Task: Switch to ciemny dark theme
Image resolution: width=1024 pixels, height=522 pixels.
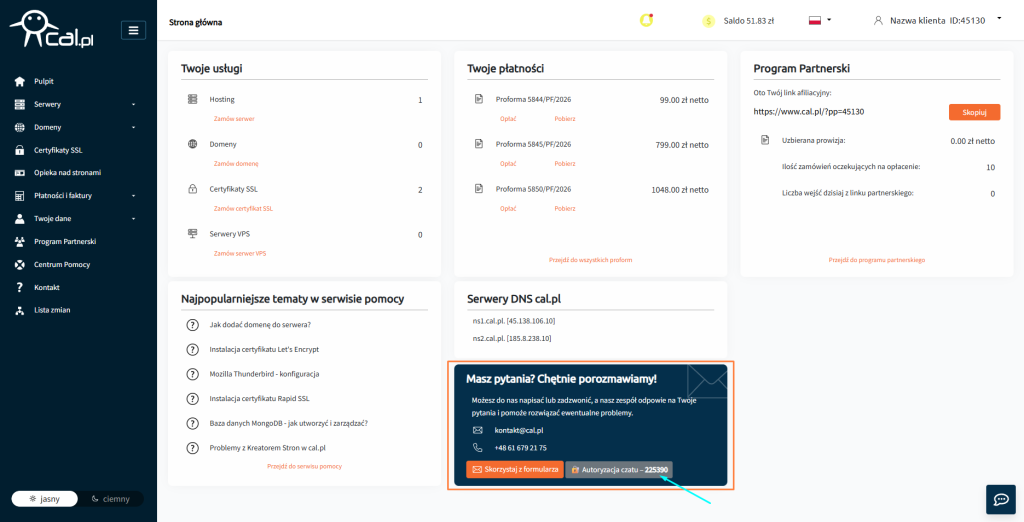Action: tap(110, 498)
